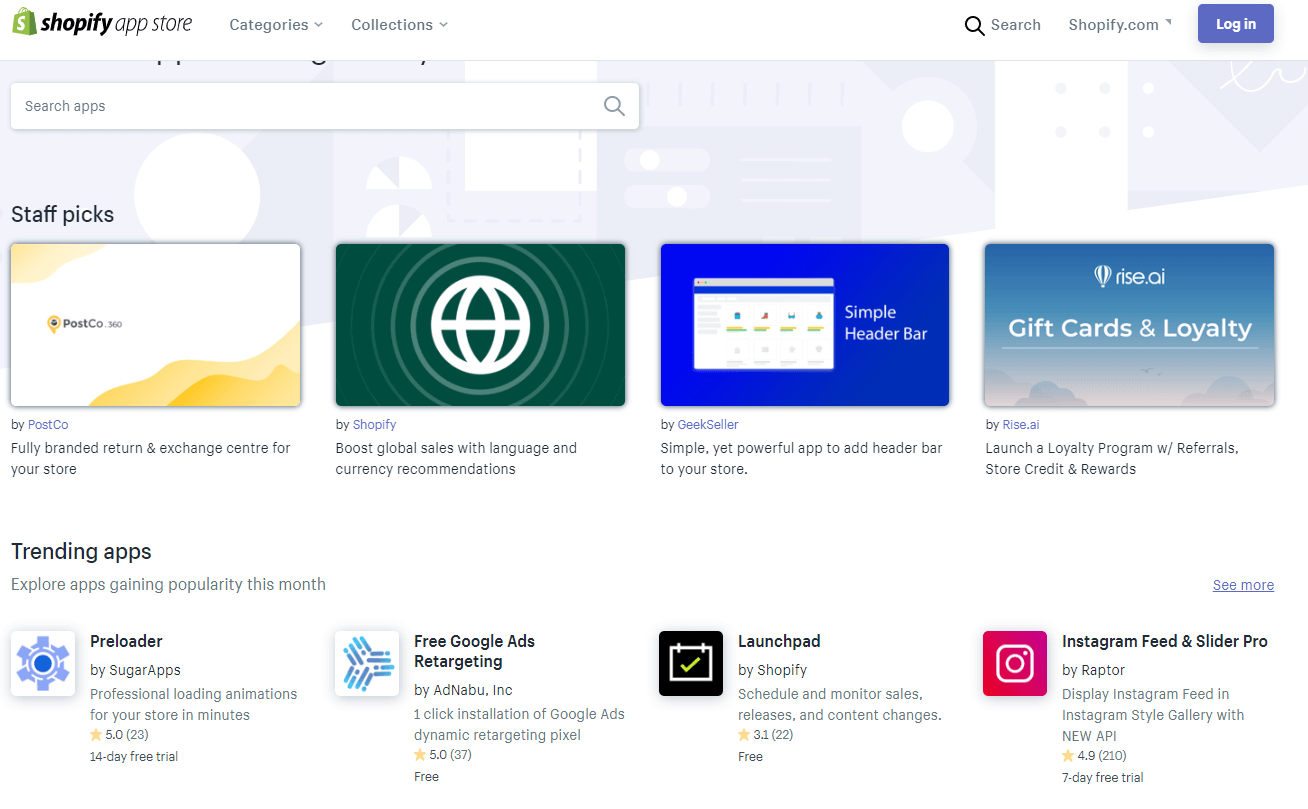Follow the GeekSeller developer link

(x=708, y=425)
